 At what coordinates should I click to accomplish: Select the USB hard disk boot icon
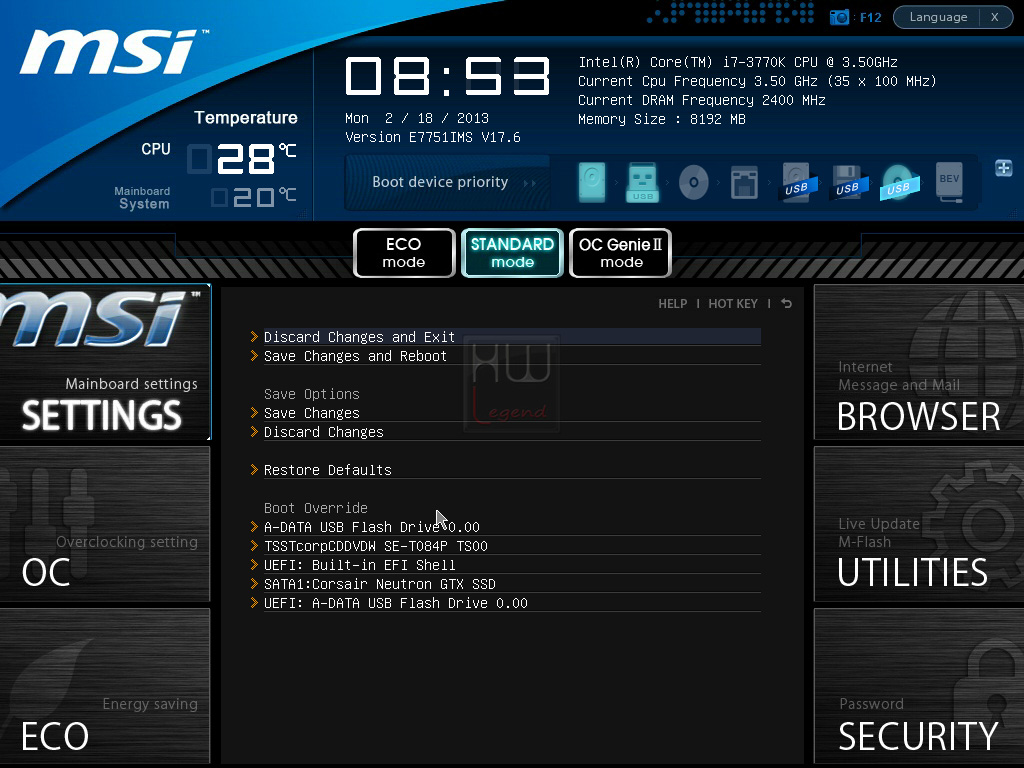point(797,182)
